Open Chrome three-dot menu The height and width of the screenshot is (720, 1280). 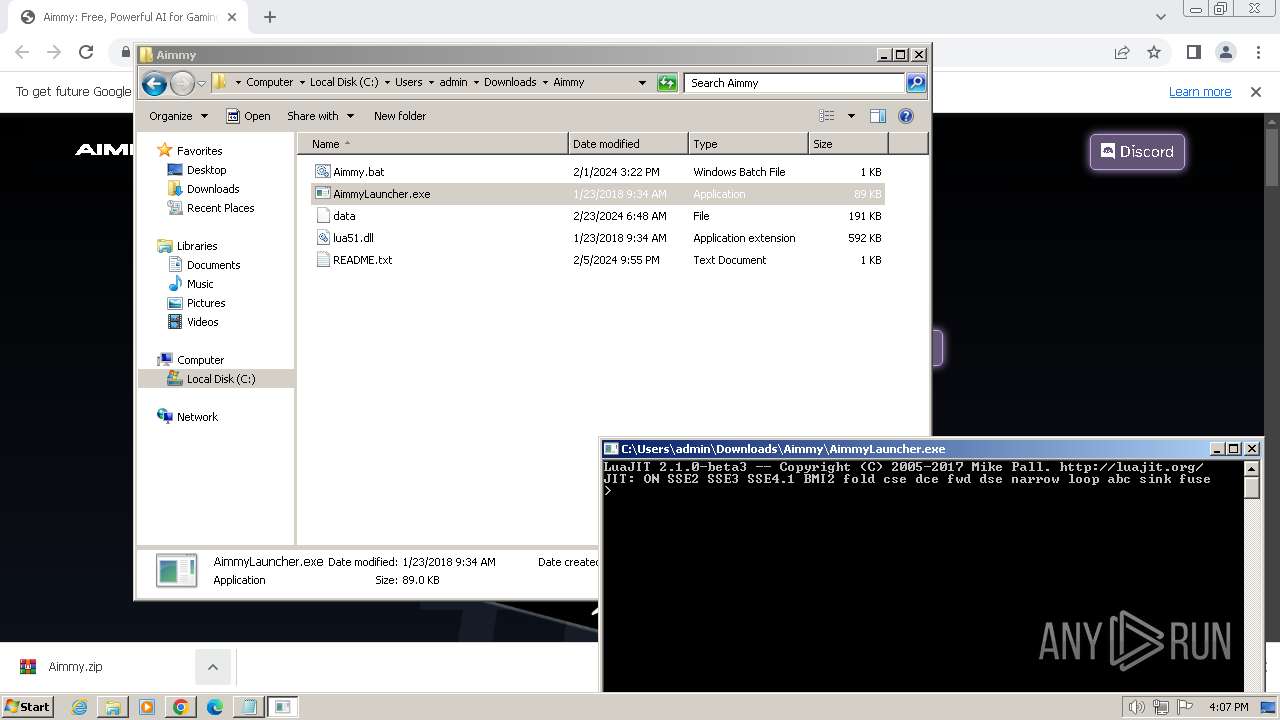pyautogui.click(x=1258, y=52)
